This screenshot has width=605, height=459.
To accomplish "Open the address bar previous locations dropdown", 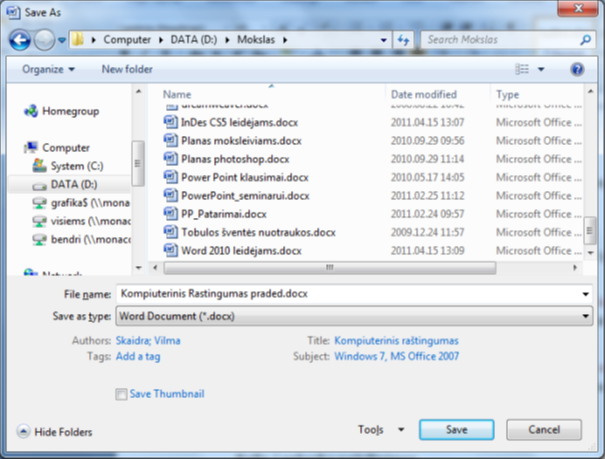I will point(384,40).
